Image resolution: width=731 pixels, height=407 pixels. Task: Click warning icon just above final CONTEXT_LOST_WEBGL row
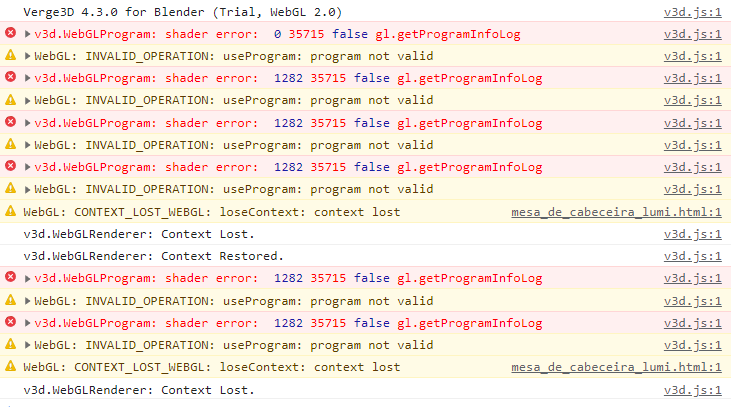(10, 344)
